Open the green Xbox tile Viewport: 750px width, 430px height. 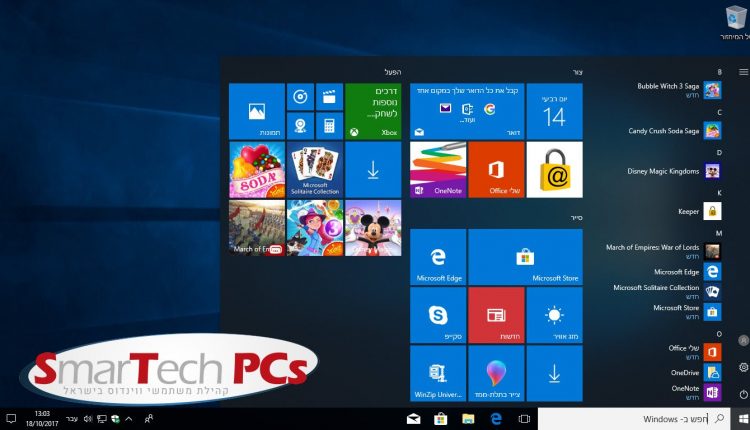[373, 111]
